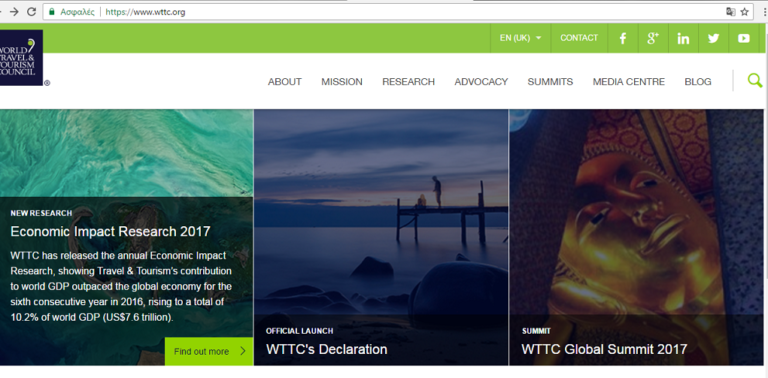Open the ADVOCACY menu

pos(481,82)
